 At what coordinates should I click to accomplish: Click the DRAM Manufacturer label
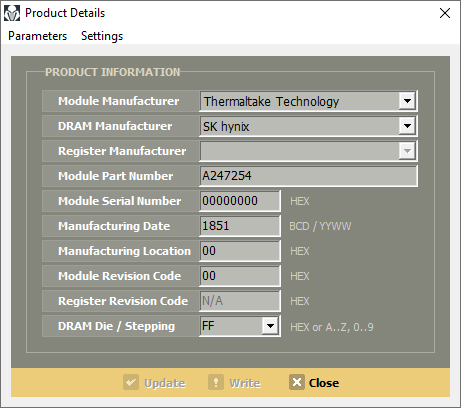click(x=115, y=126)
